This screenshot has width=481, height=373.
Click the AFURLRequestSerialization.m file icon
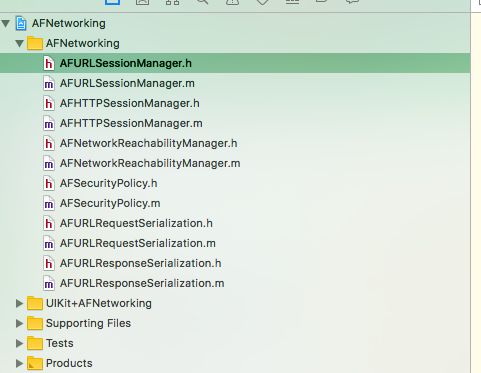click(49, 243)
